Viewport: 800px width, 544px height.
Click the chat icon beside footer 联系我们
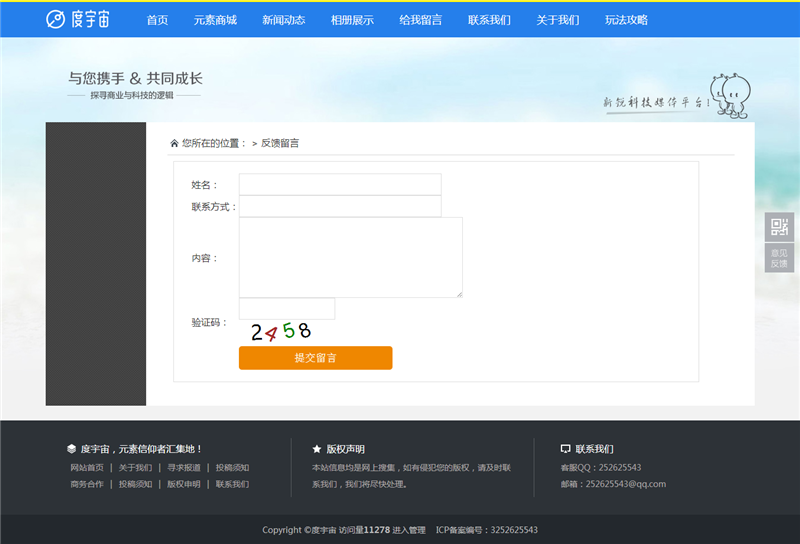point(566,449)
